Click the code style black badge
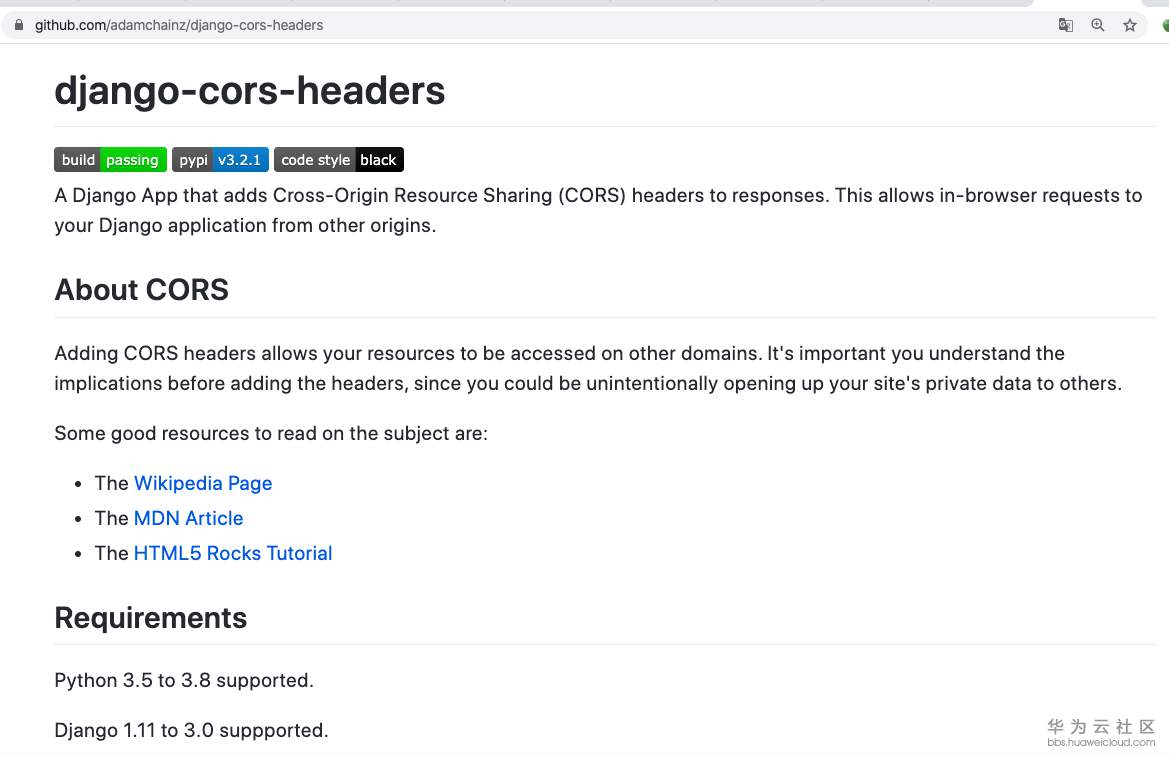This screenshot has height=757, width=1169. pyautogui.click(x=339, y=160)
